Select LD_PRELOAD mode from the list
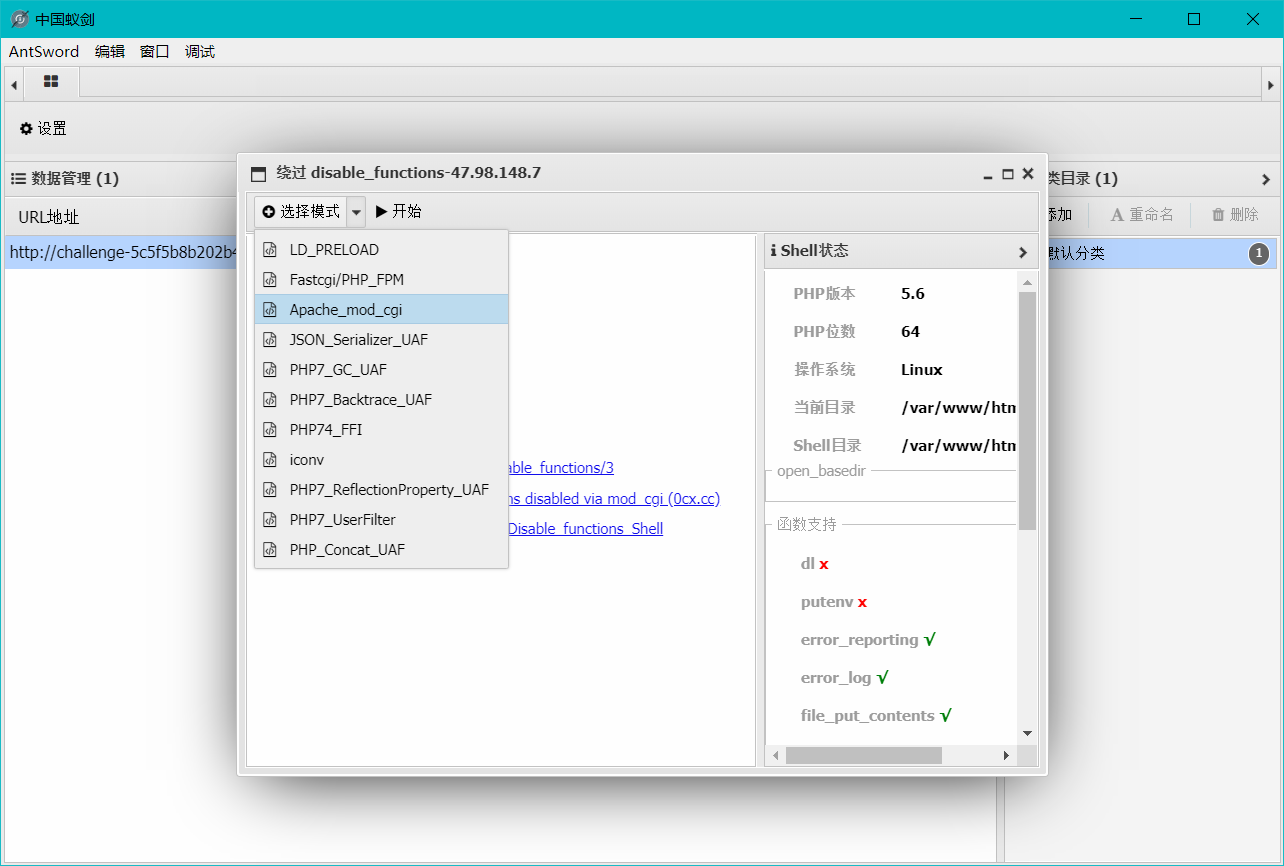 pyautogui.click(x=334, y=250)
